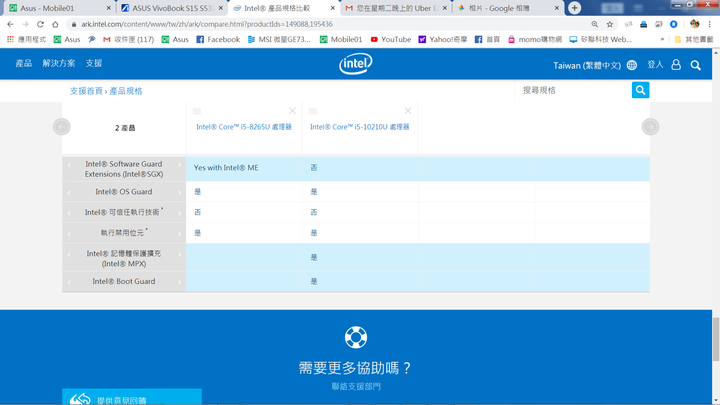This screenshot has width=720, height=405.
Task: Reload the Intel ARK page
Action: click(x=40, y=24)
